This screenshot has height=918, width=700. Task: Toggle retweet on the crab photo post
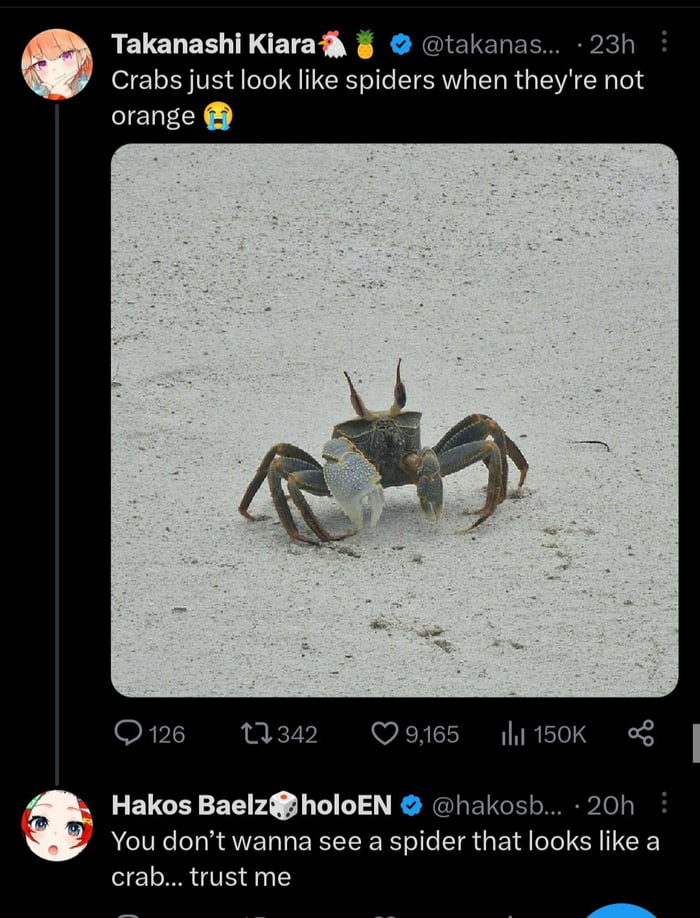pyautogui.click(x=258, y=735)
